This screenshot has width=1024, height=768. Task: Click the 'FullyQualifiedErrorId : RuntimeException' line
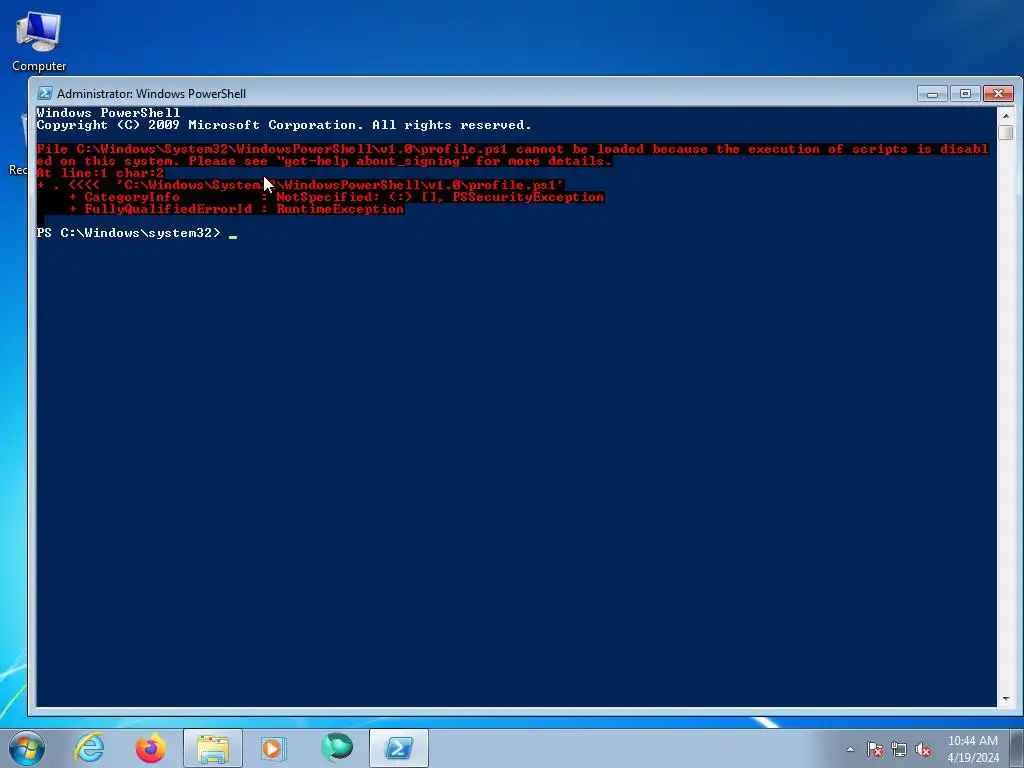click(236, 209)
